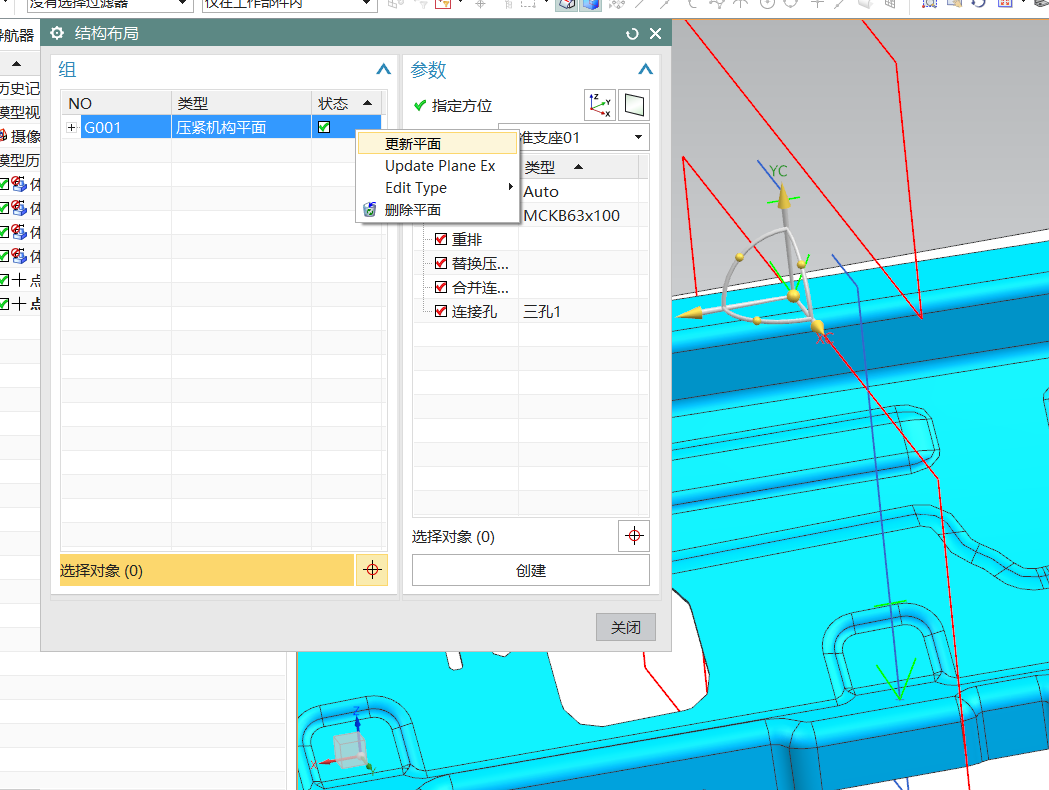Expand the G001 group row
The width and height of the screenshot is (1049, 790).
pos(72,127)
